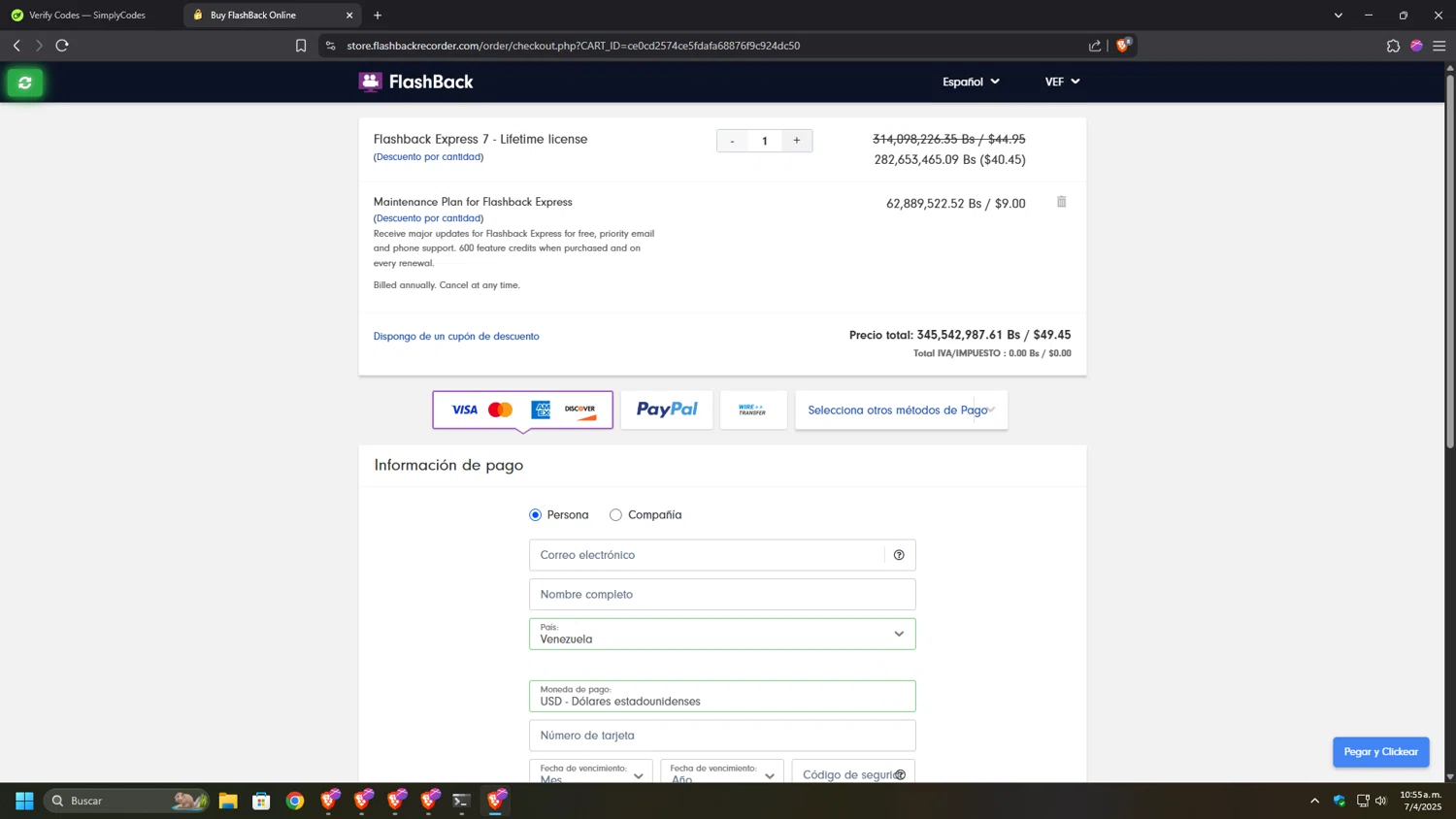Go back with browser back arrow
The width and height of the screenshot is (1456, 819).
(x=17, y=46)
